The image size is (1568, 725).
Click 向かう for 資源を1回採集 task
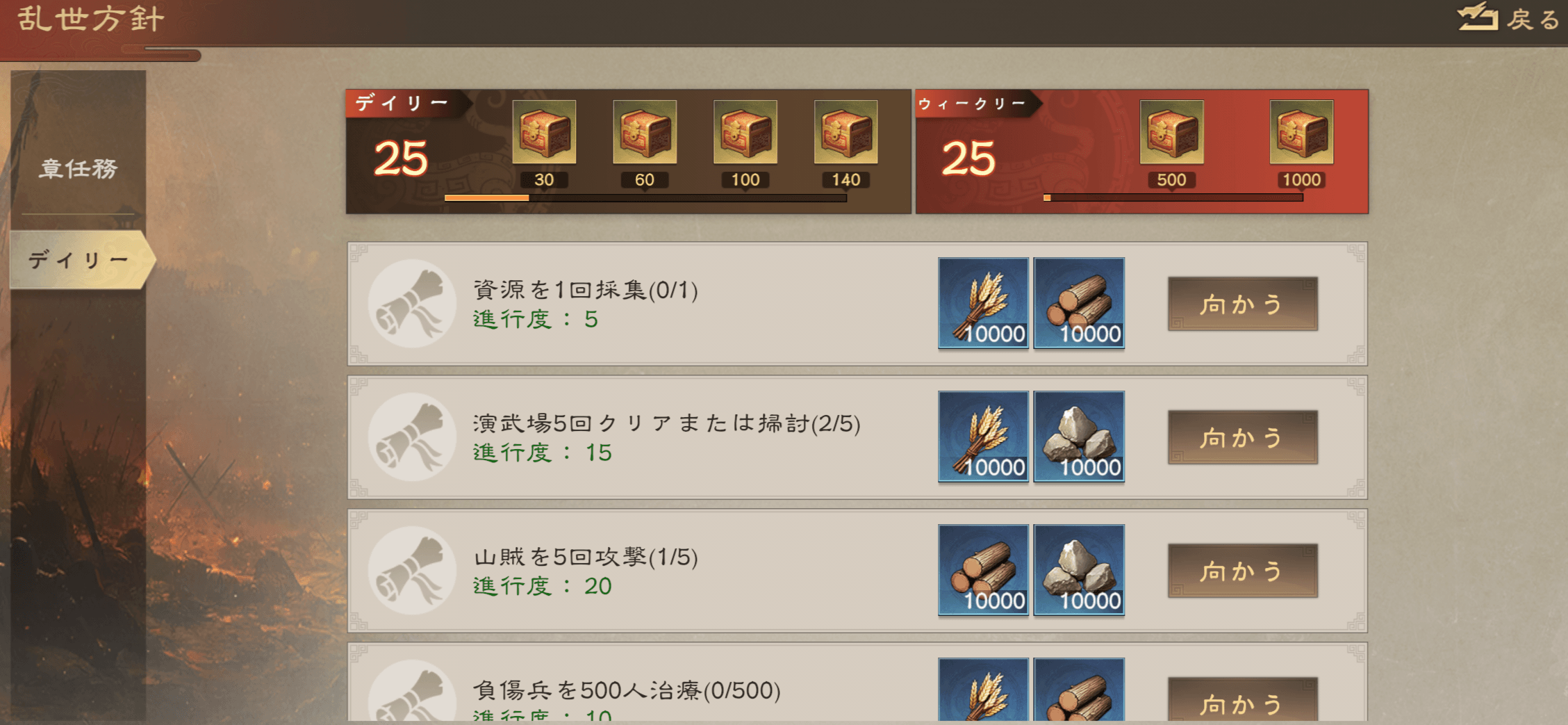[x=1242, y=304]
